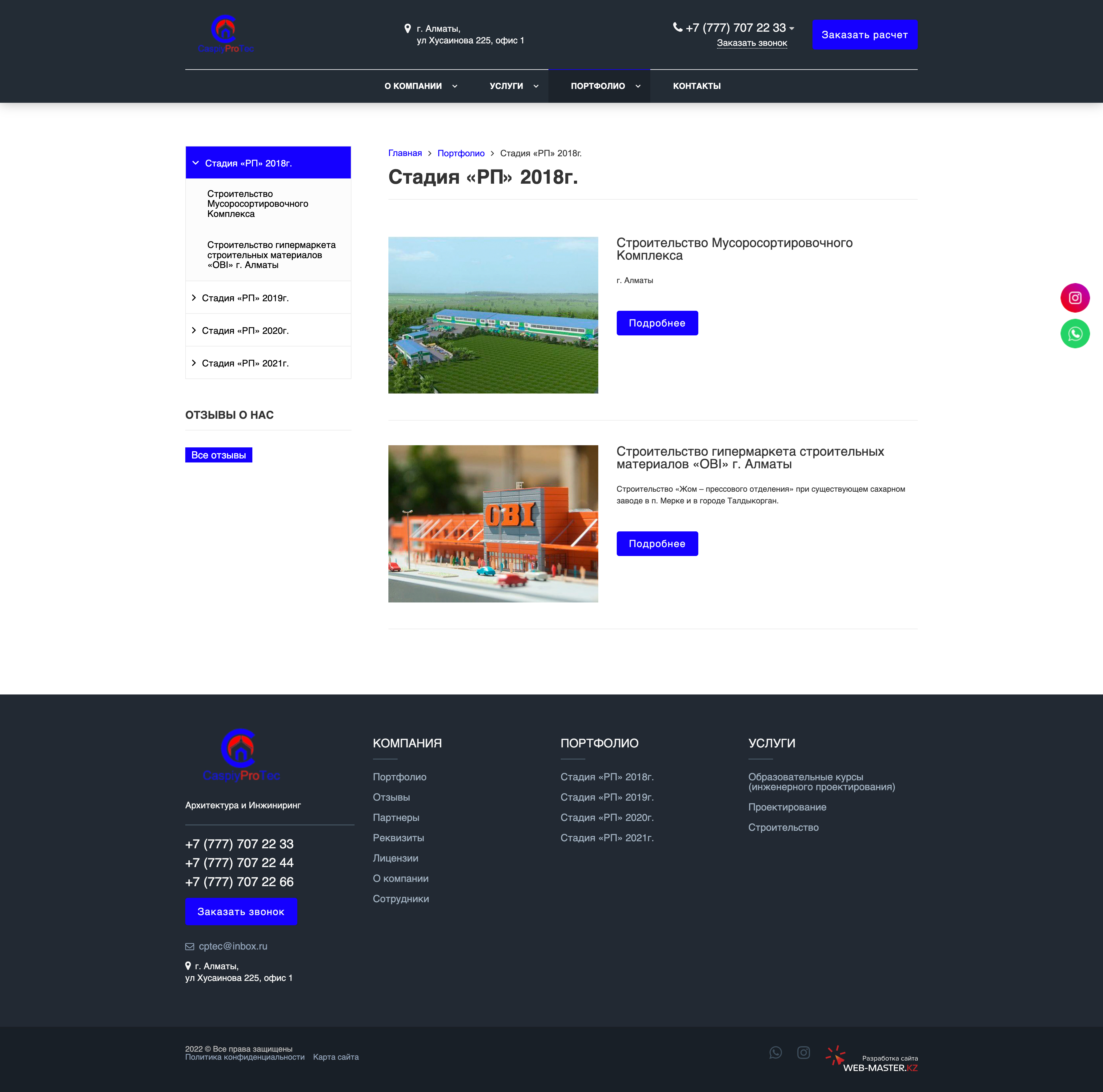This screenshot has height=1092, width=1103.
Task: Go to Портфолио breadcrumb link
Action: (461, 153)
